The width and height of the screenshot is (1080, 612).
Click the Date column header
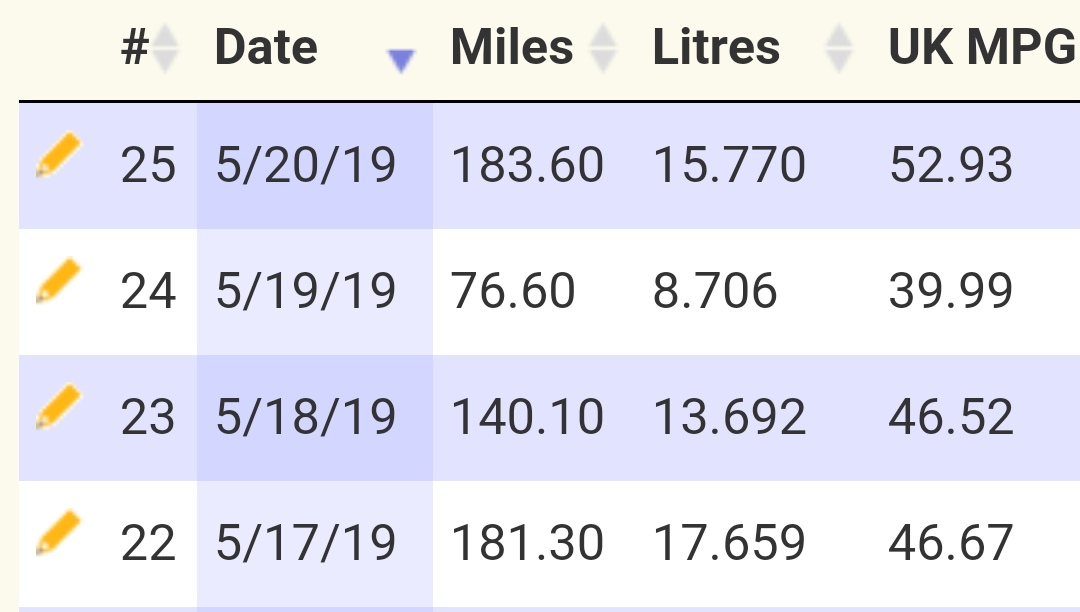pos(266,48)
